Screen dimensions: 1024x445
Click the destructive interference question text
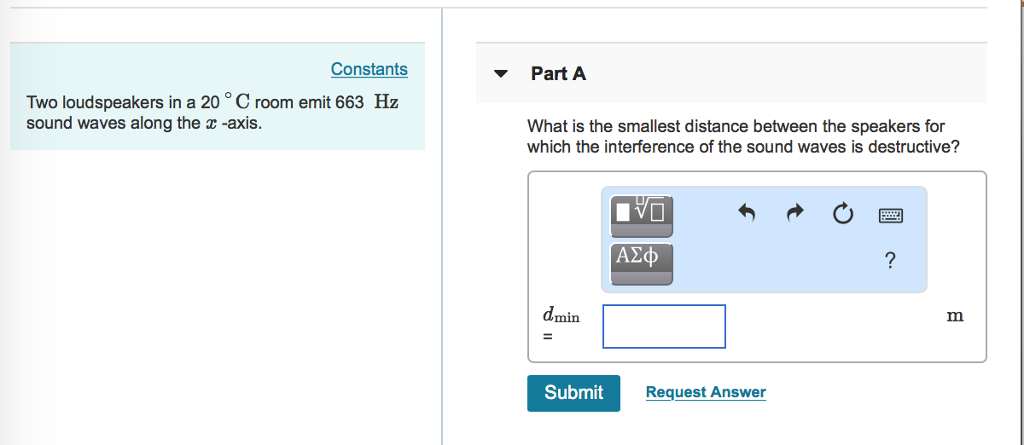point(743,137)
